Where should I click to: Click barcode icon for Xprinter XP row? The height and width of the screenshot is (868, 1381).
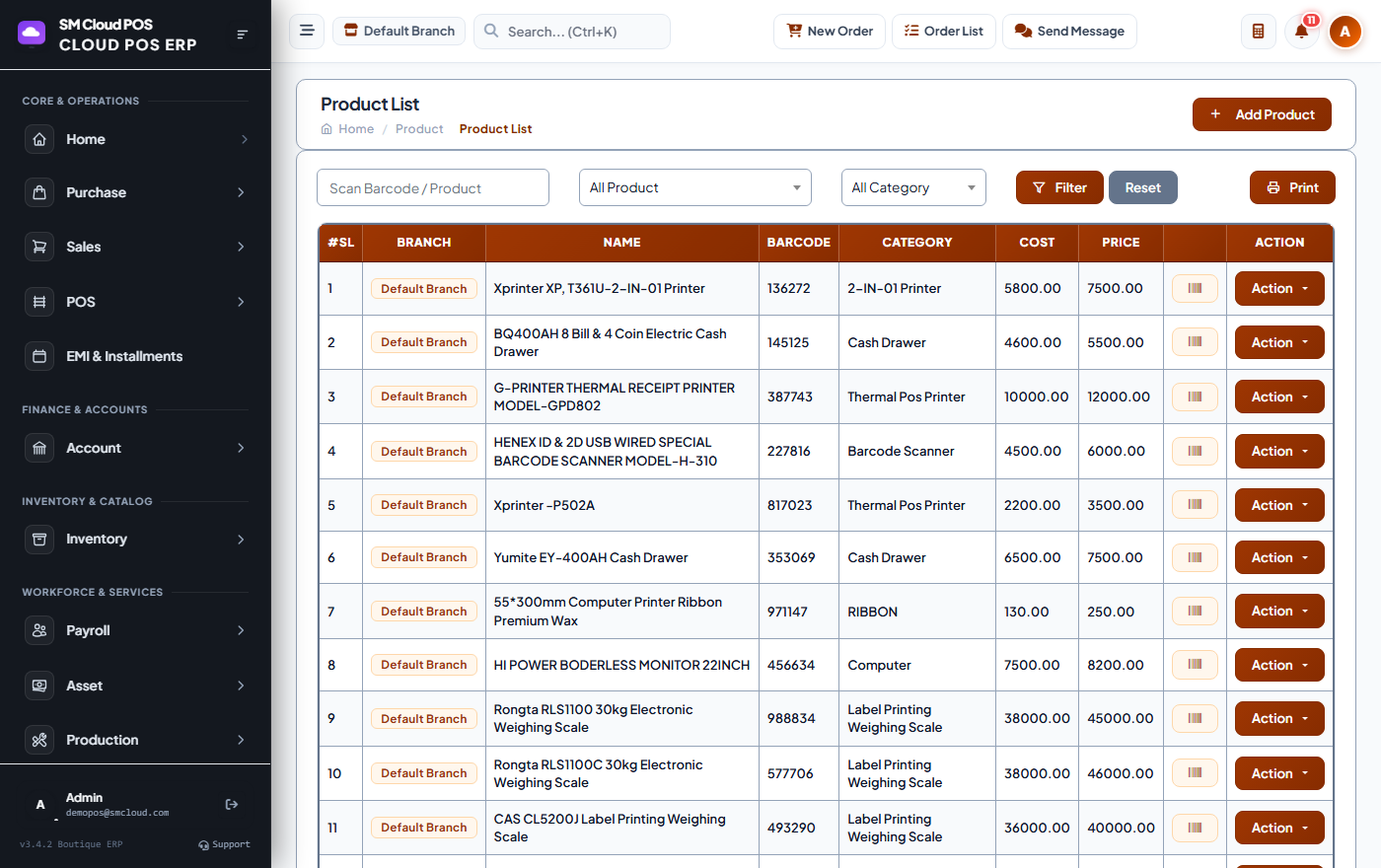(1195, 288)
